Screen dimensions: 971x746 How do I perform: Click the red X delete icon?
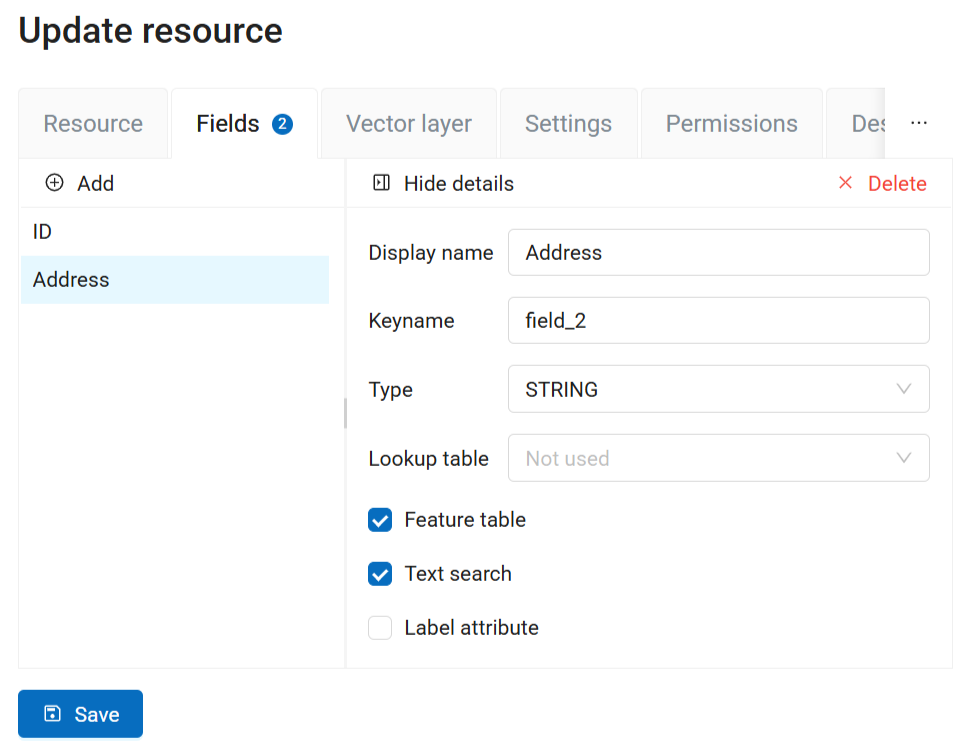845,183
